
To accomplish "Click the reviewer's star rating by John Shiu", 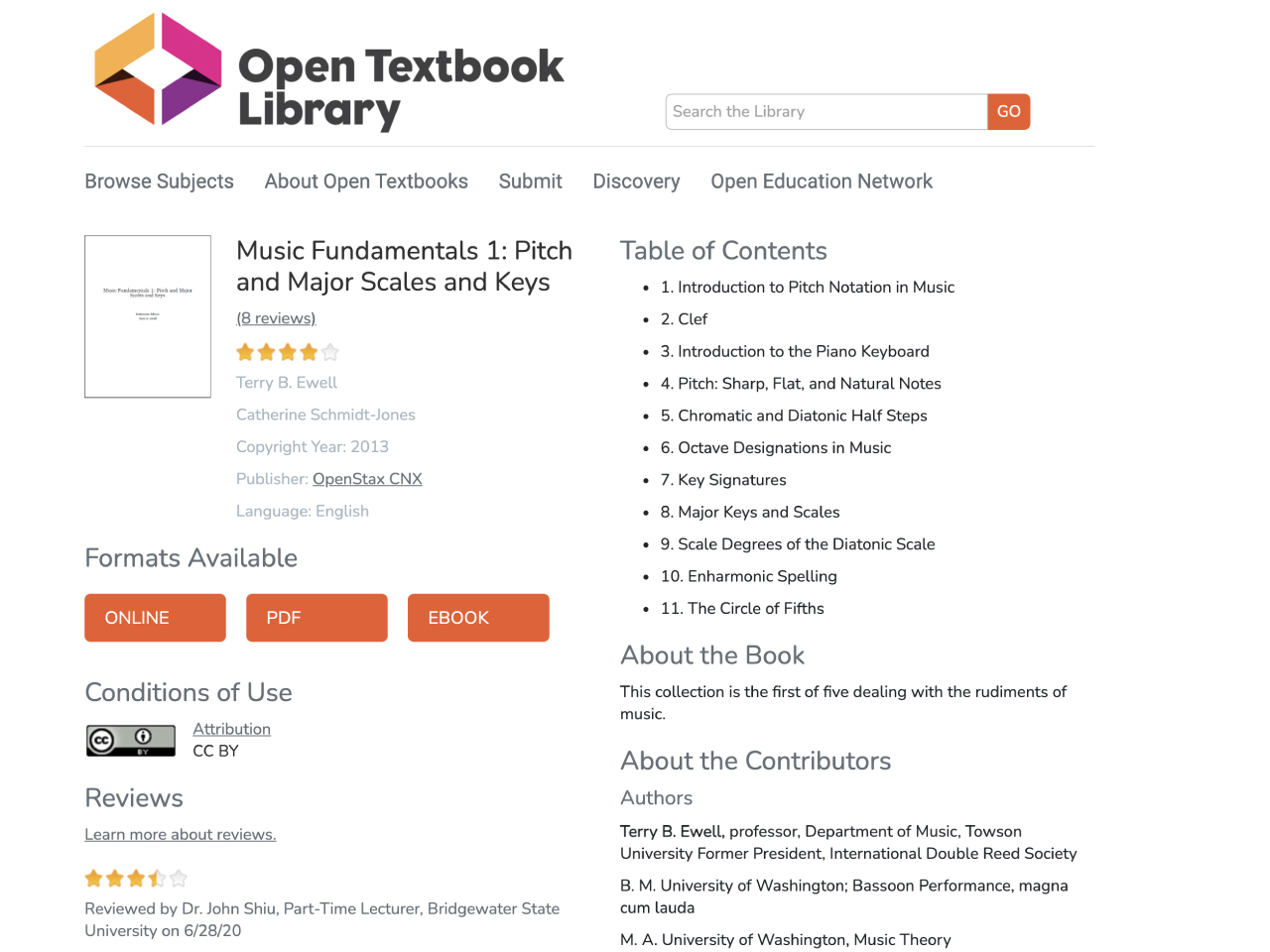I will coord(136,878).
